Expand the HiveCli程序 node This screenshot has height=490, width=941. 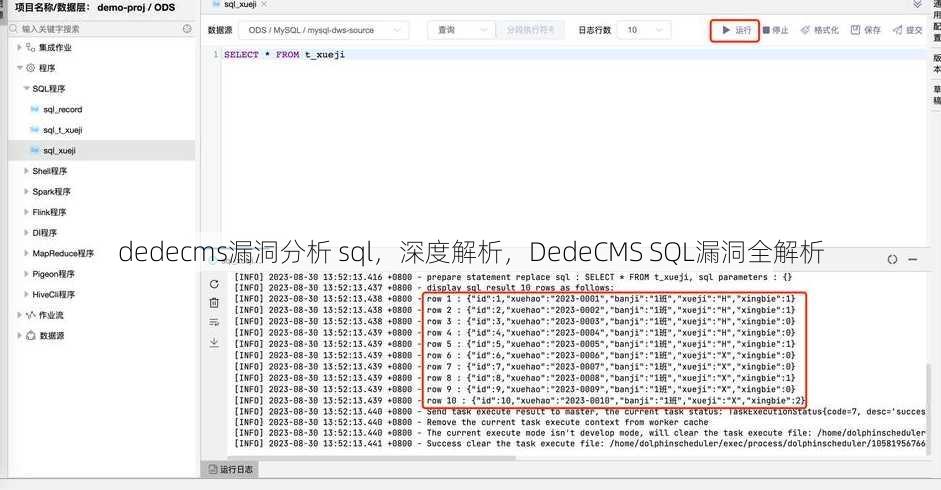point(26,294)
